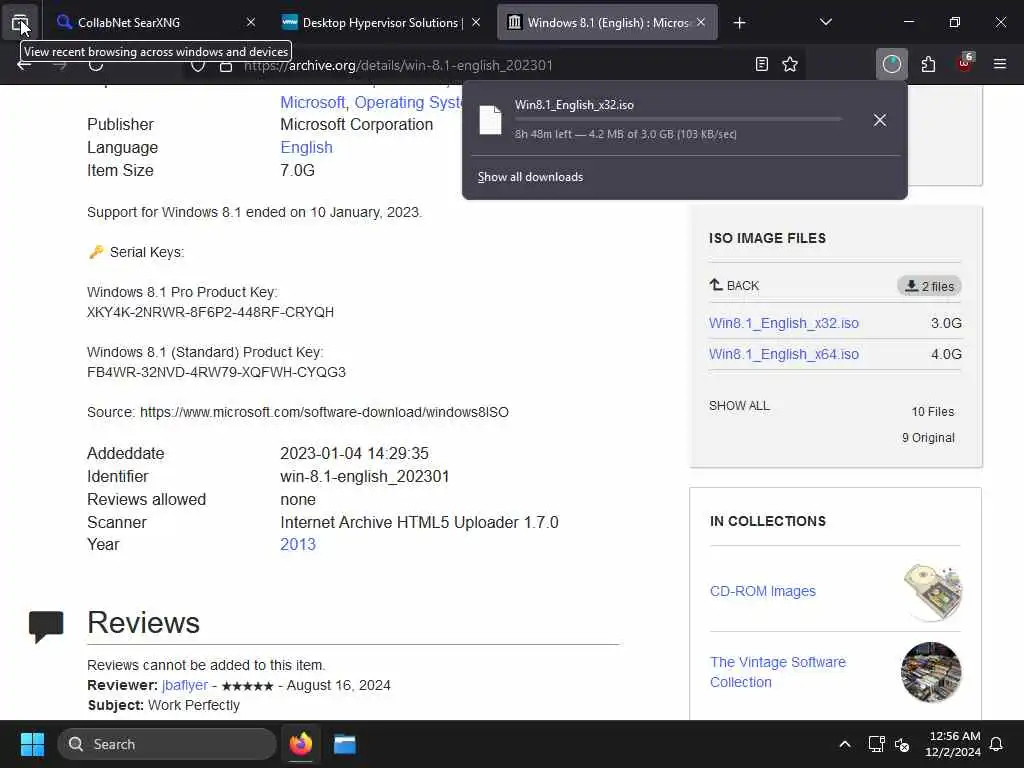Close the Desktop Hypervisor Solutions tab
1024x768 pixels.
click(476, 23)
